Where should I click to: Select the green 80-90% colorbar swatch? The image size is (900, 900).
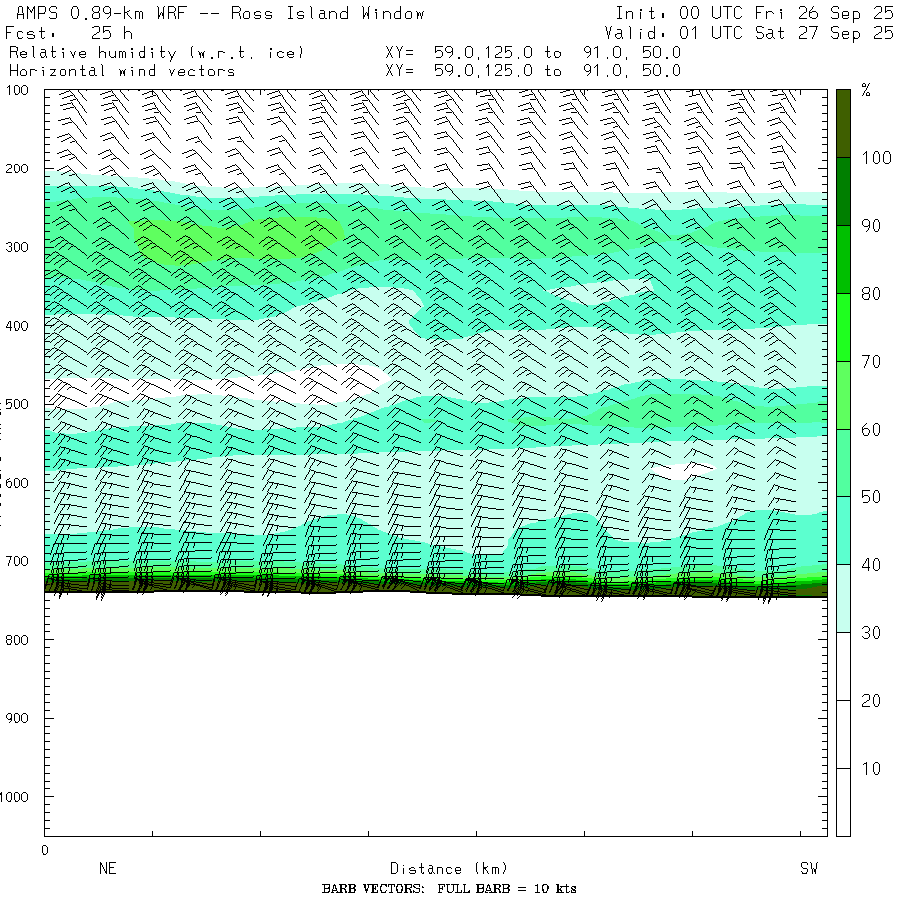coord(843,259)
